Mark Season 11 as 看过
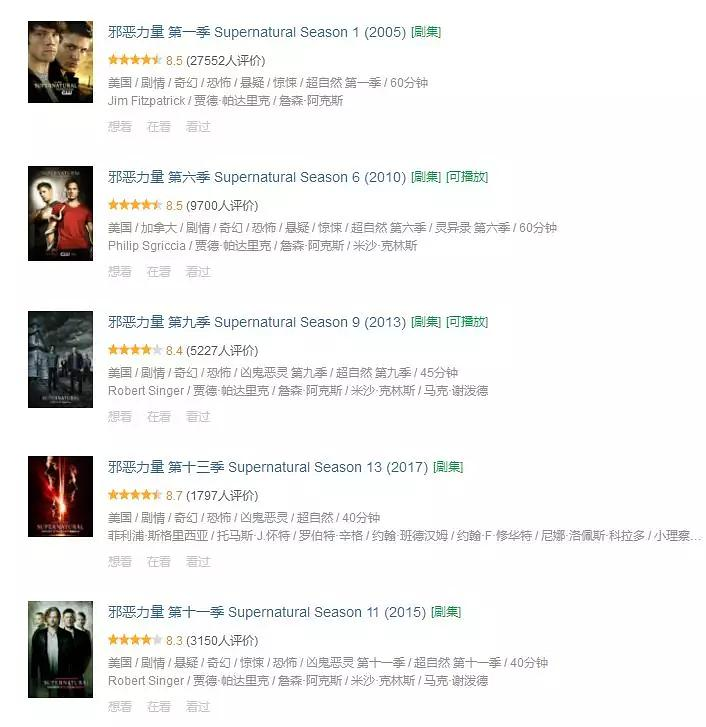 point(198,707)
